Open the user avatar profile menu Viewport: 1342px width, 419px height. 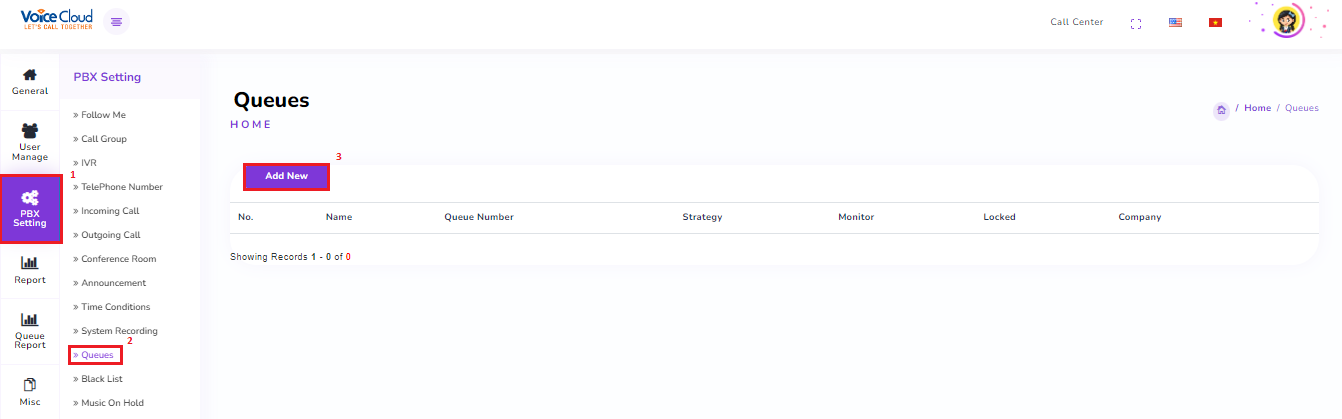[x=1287, y=22]
